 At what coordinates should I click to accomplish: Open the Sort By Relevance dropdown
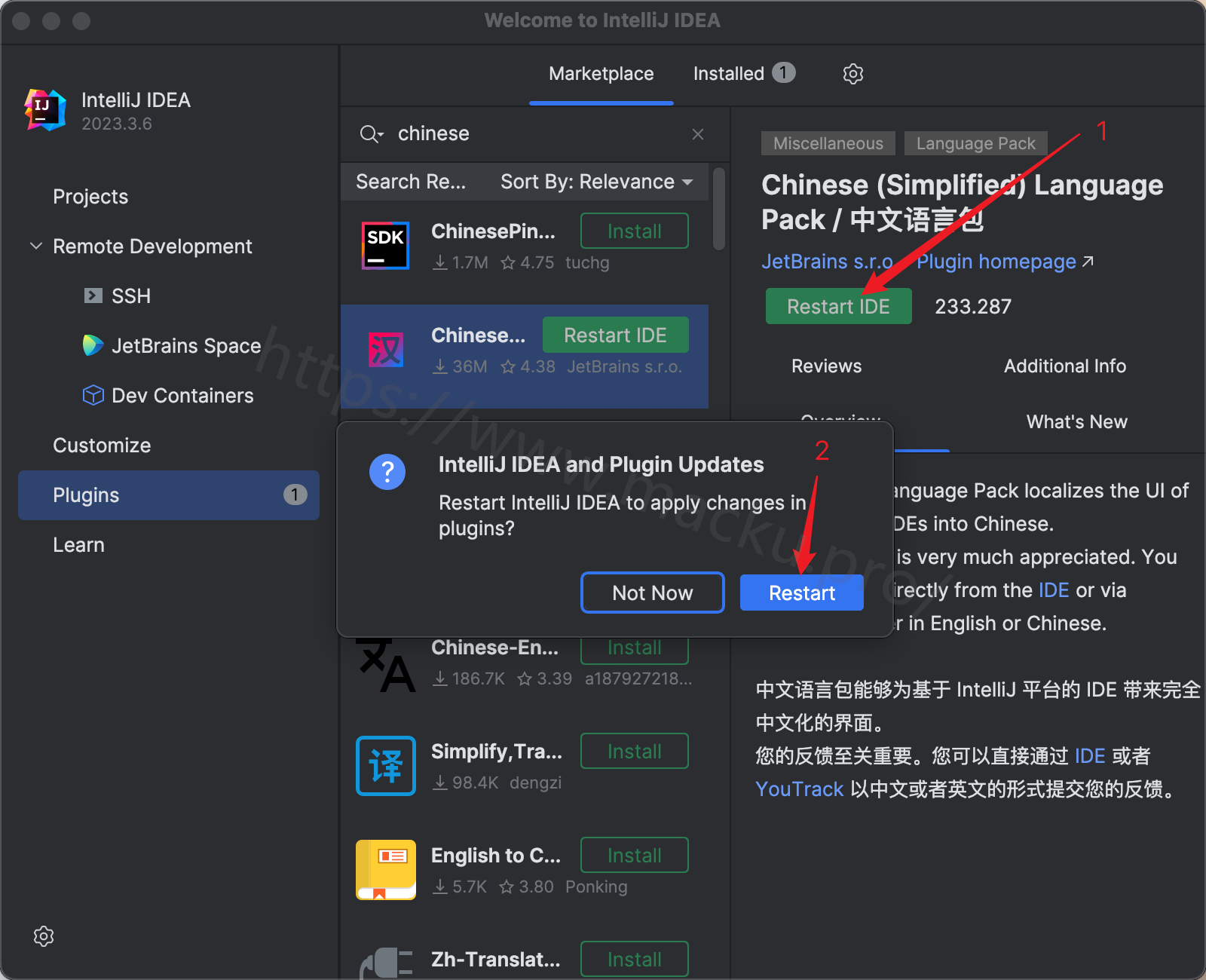(x=596, y=182)
